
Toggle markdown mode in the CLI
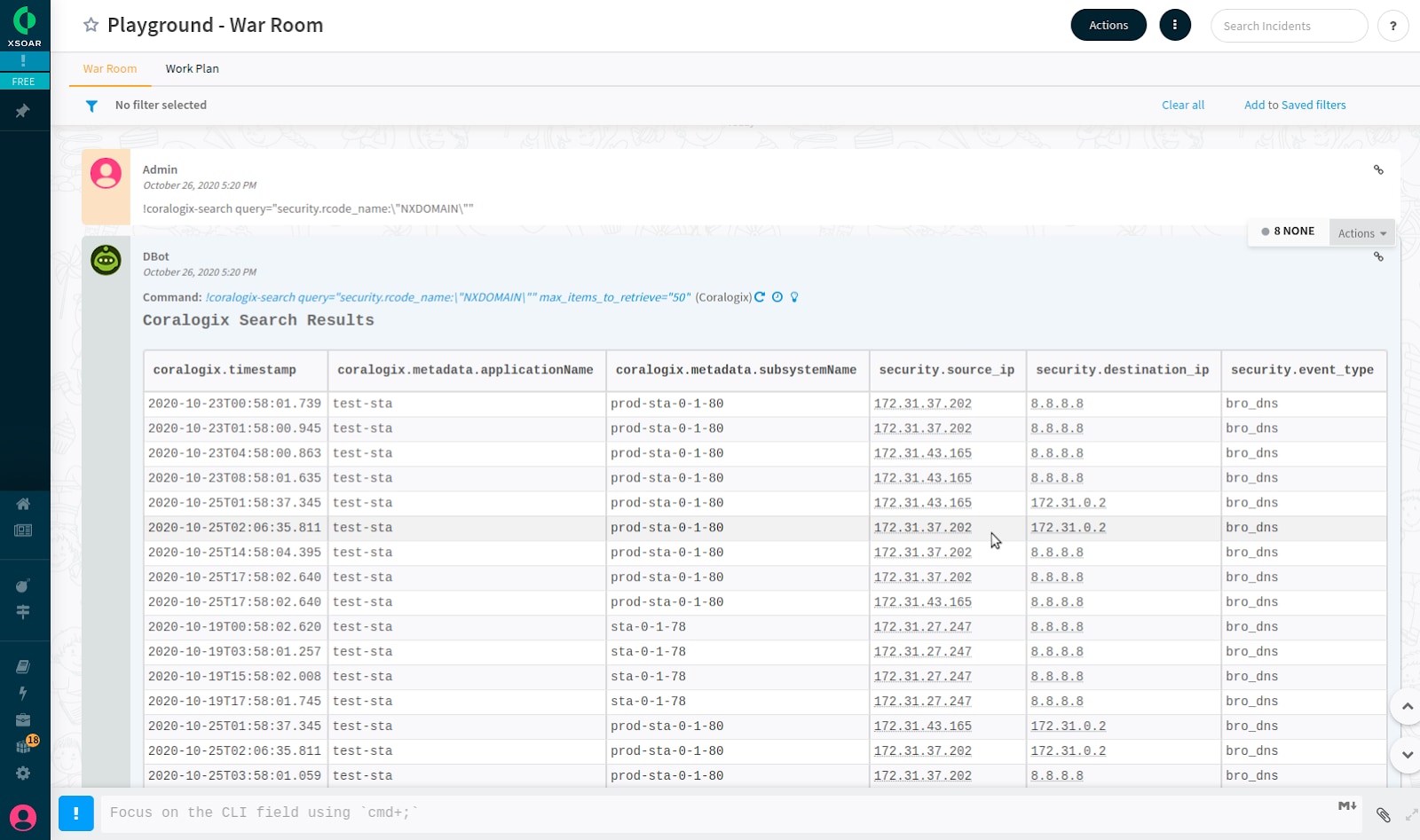coord(1347,805)
